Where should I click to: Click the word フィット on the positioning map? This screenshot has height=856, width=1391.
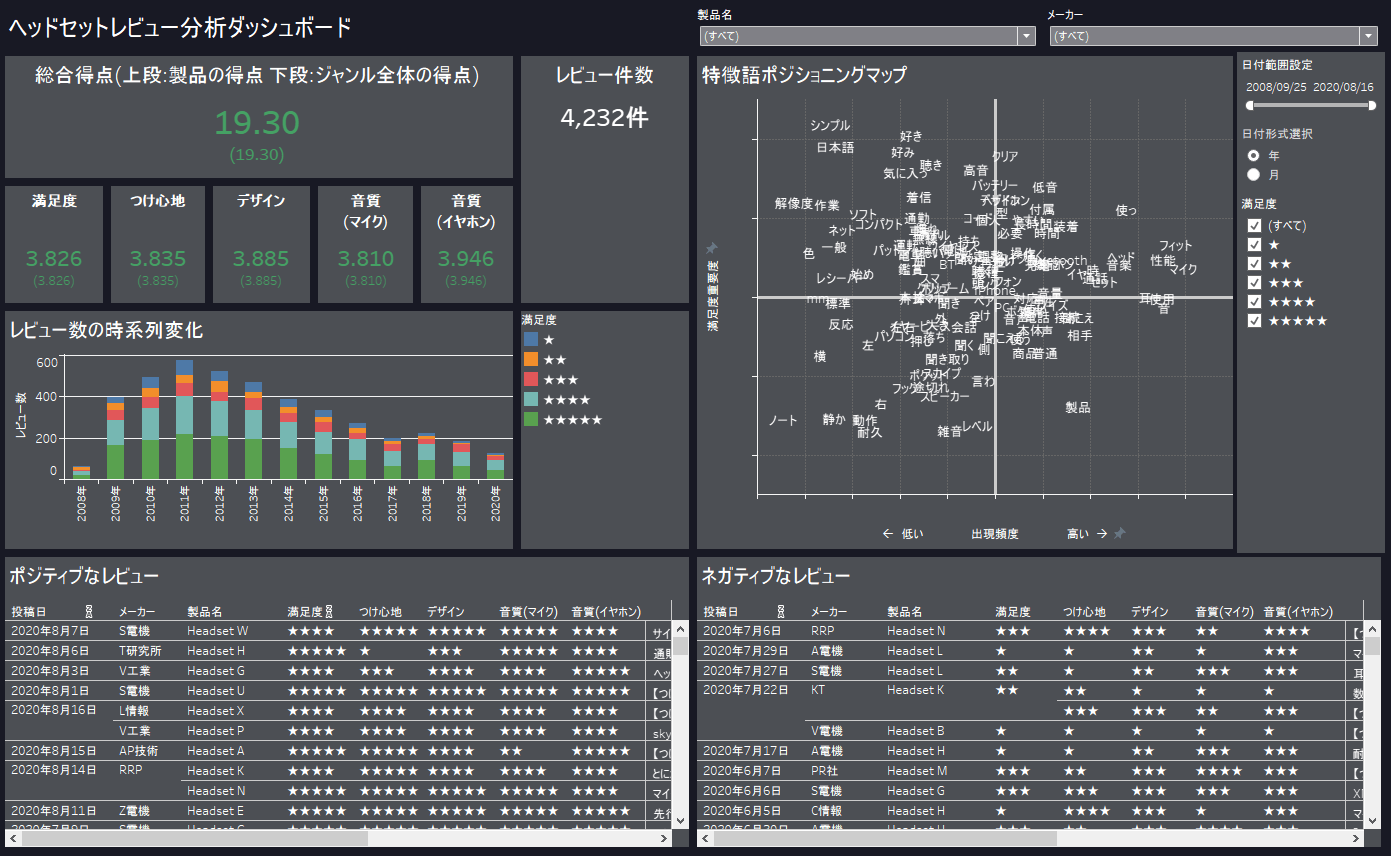(x=1176, y=246)
